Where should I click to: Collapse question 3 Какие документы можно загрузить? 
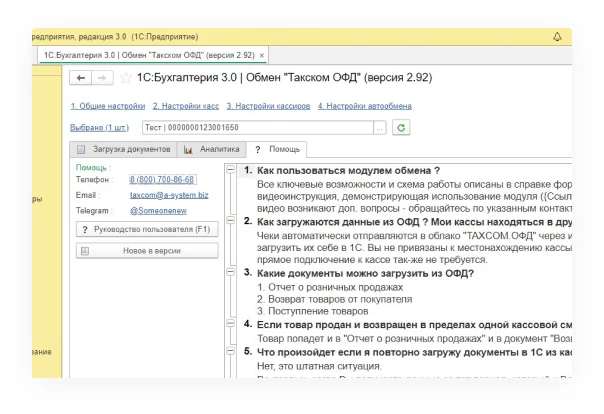tap(230, 272)
